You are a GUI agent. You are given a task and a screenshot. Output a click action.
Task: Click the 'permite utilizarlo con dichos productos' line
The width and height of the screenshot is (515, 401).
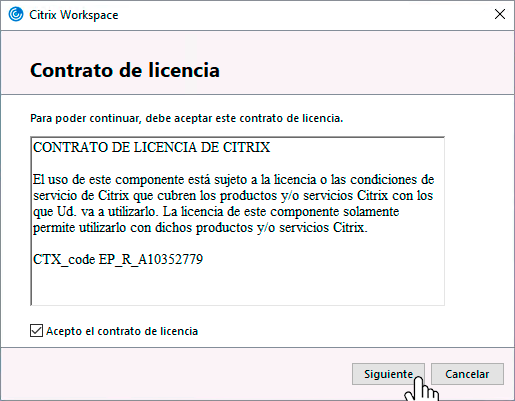pos(200,228)
